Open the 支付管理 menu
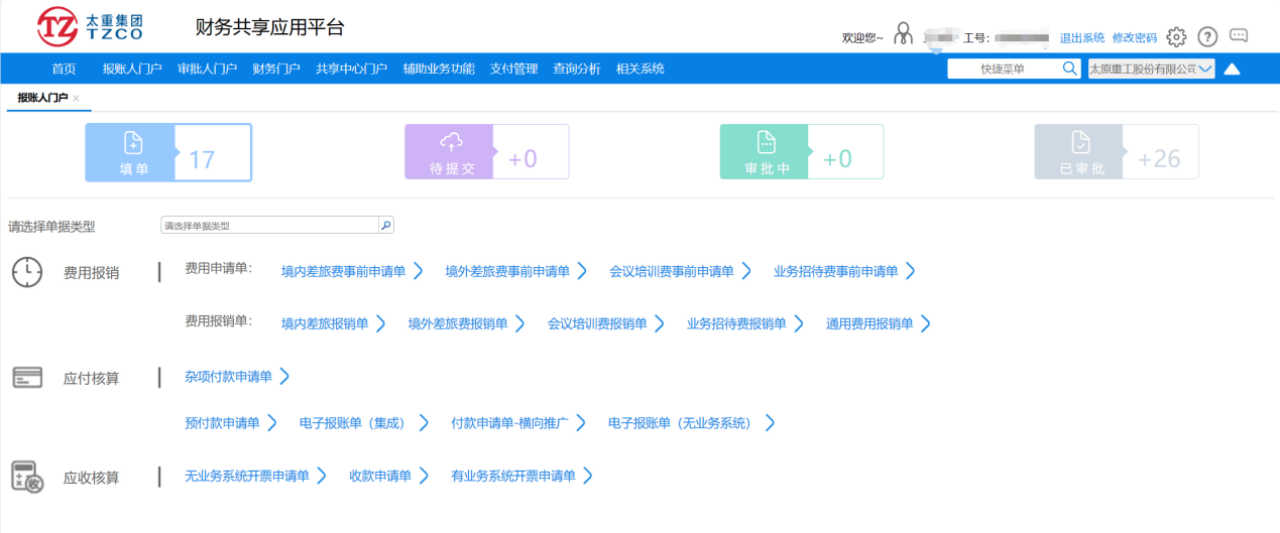The image size is (1280, 533). tap(514, 69)
